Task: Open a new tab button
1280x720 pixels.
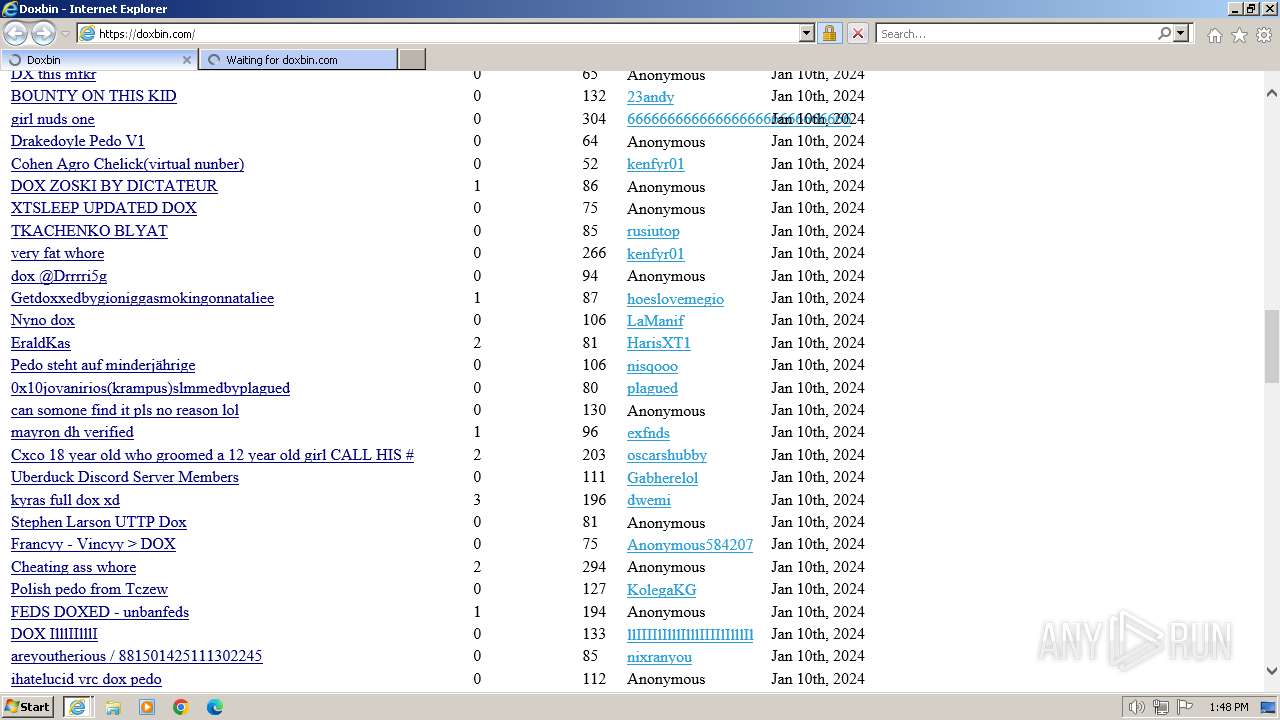Action: (x=412, y=60)
